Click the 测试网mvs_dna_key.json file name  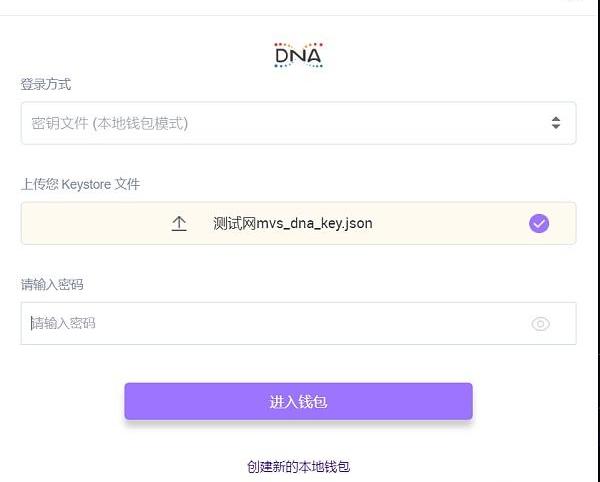293,223
